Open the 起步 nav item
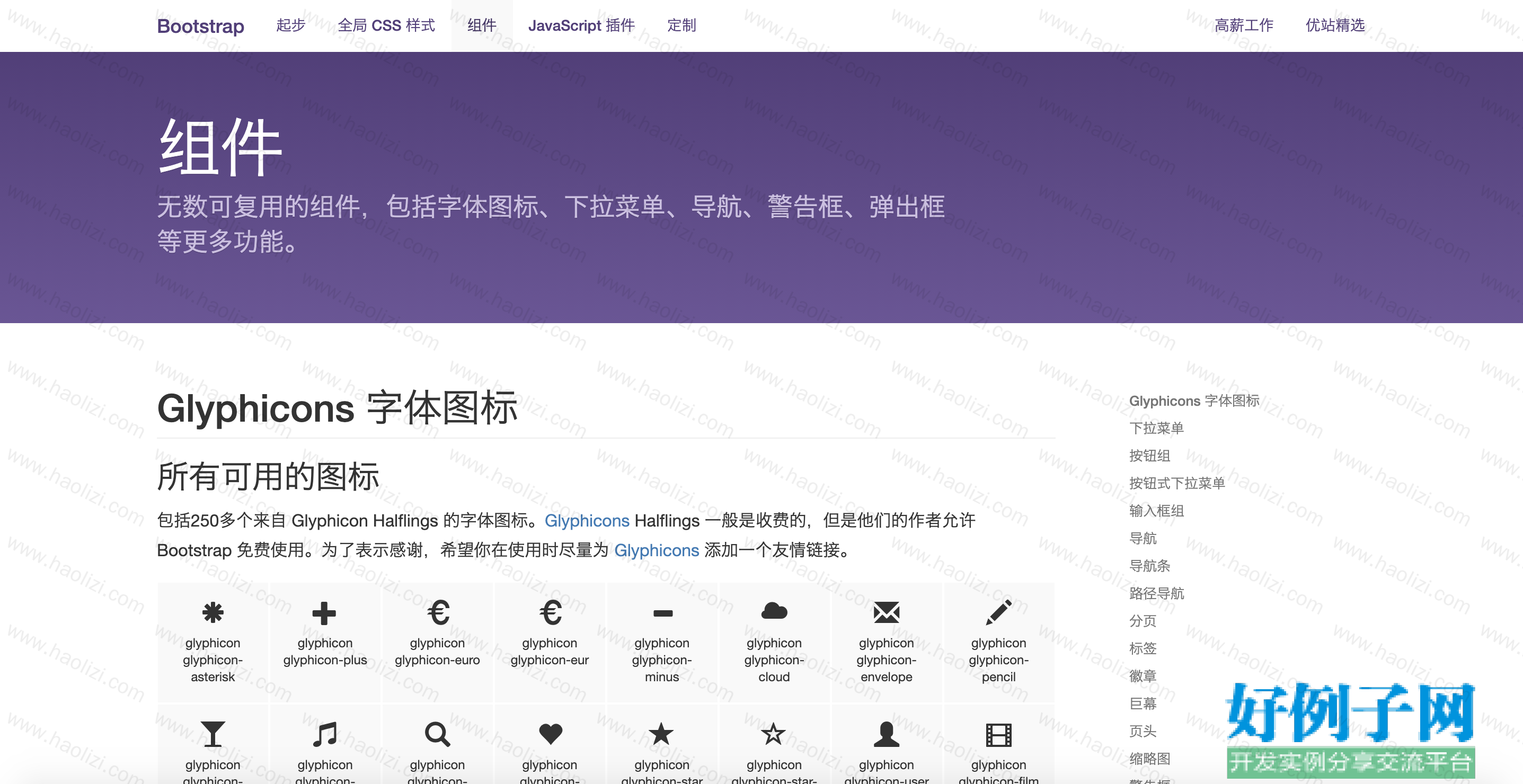The width and height of the screenshot is (1523, 784). tap(291, 25)
